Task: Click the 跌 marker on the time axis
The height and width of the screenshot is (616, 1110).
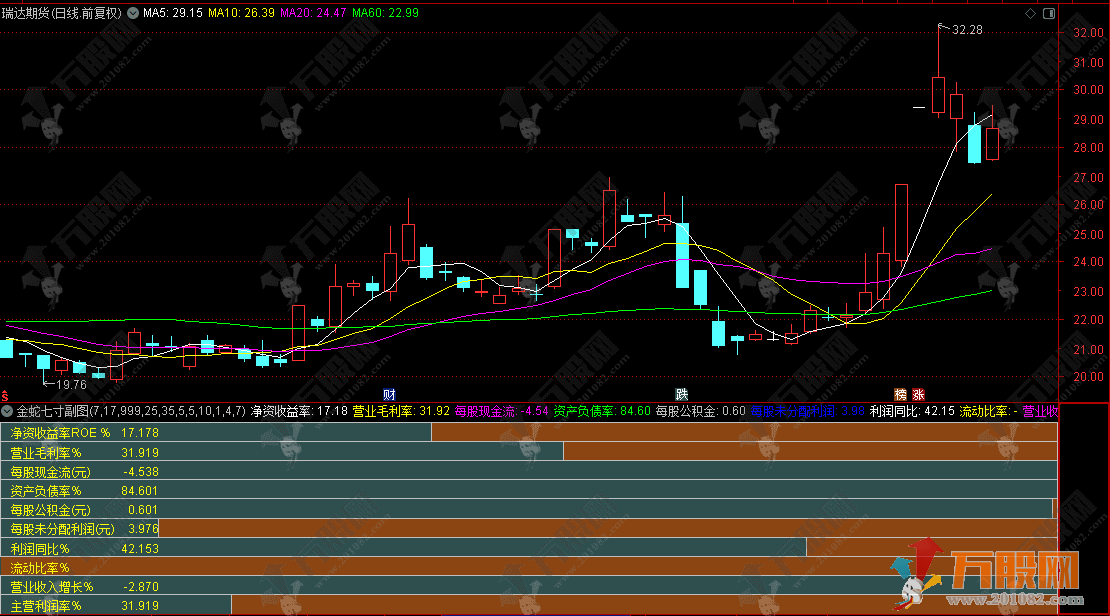Action: 681,395
